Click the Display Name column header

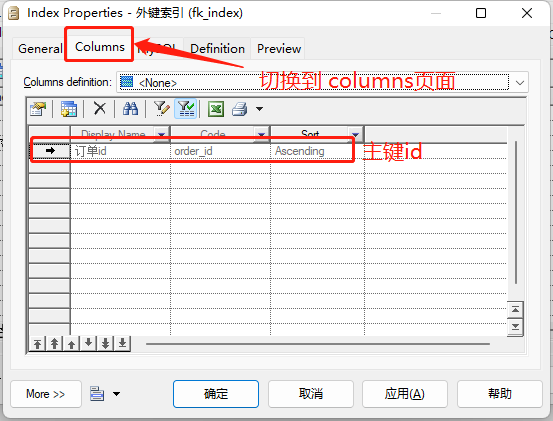point(113,134)
